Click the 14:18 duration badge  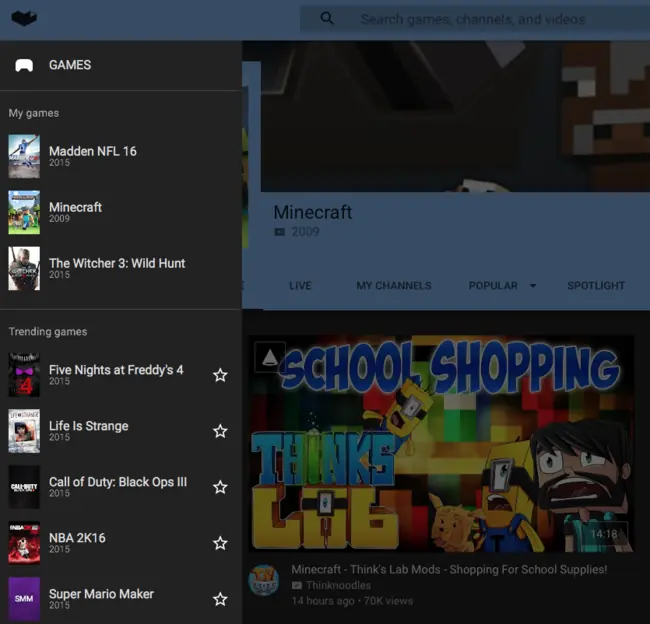(x=604, y=534)
